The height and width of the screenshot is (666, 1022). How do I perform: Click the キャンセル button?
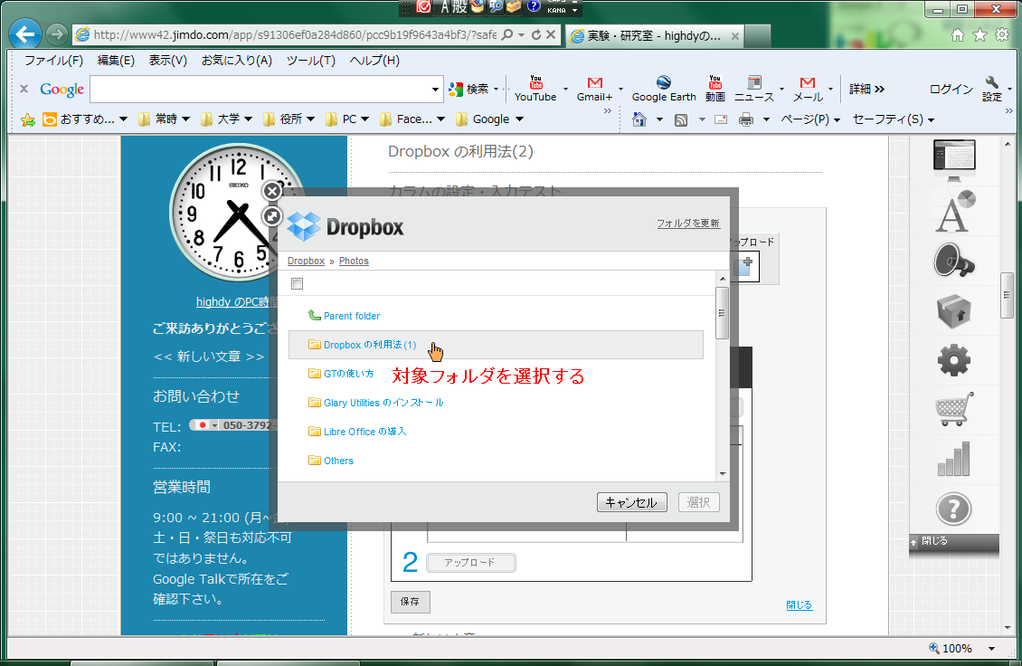pyautogui.click(x=632, y=502)
